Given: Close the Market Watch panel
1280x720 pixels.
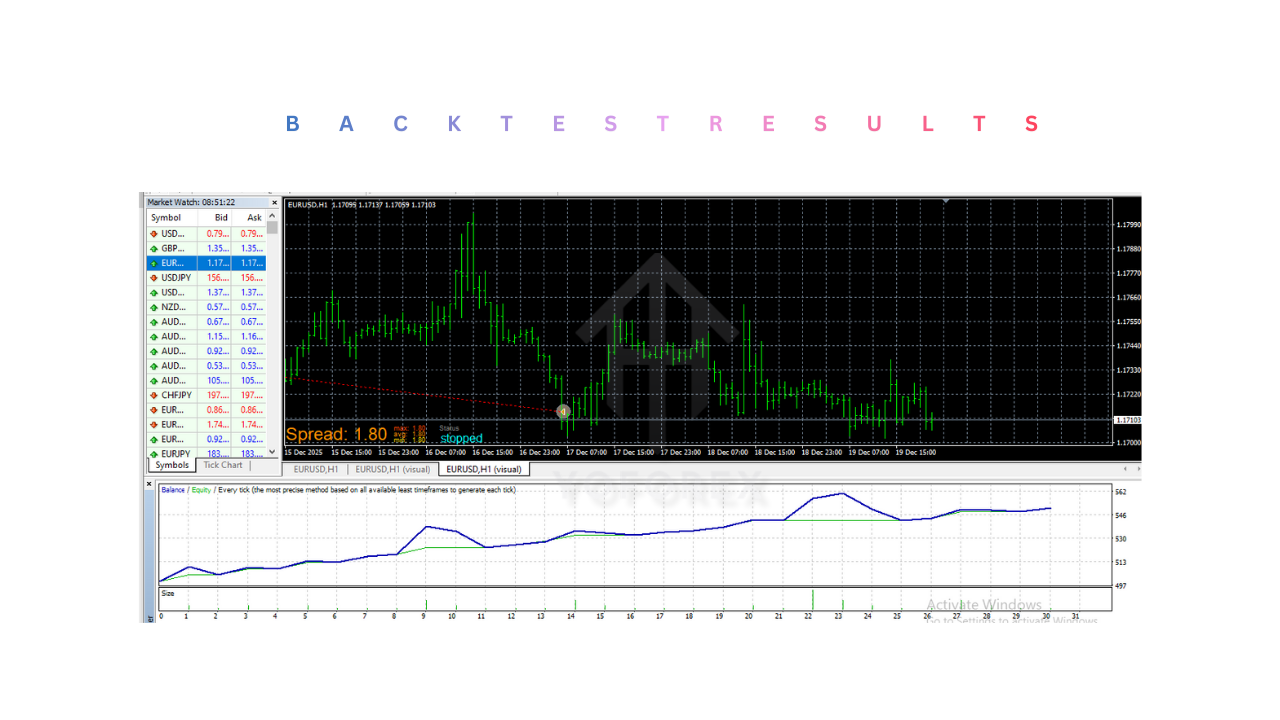Looking at the screenshot, I should pos(275,202).
